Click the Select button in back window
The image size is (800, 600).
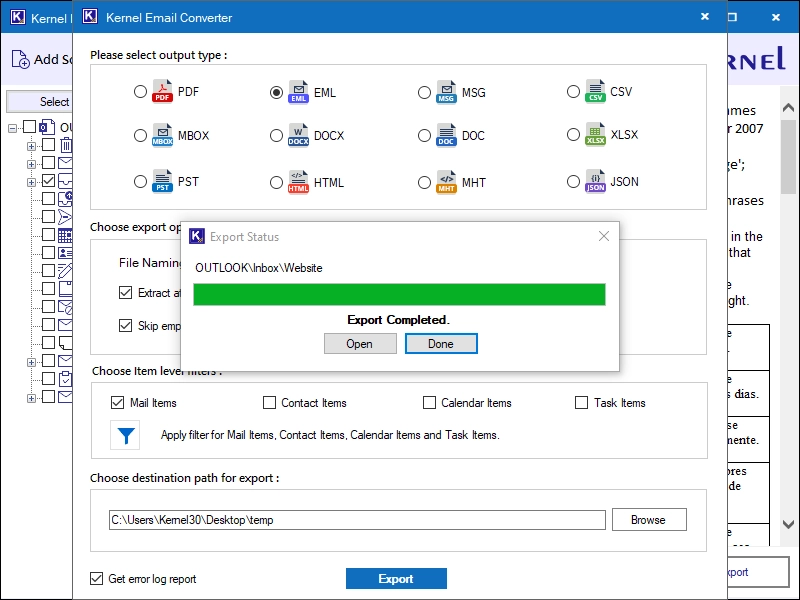(x=40, y=102)
